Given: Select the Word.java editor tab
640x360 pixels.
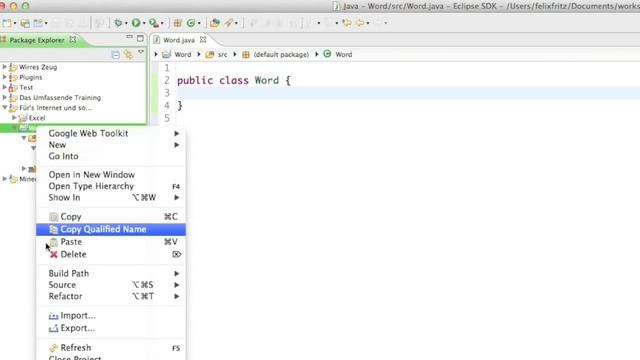Looking at the screenshot, I should pos(178,40).
